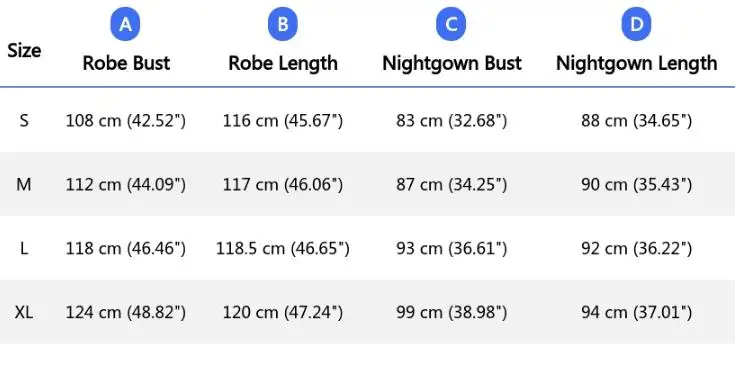Select the Nightgown Length column header
This screenshot has height=372, width=736.
click(636, 63)
